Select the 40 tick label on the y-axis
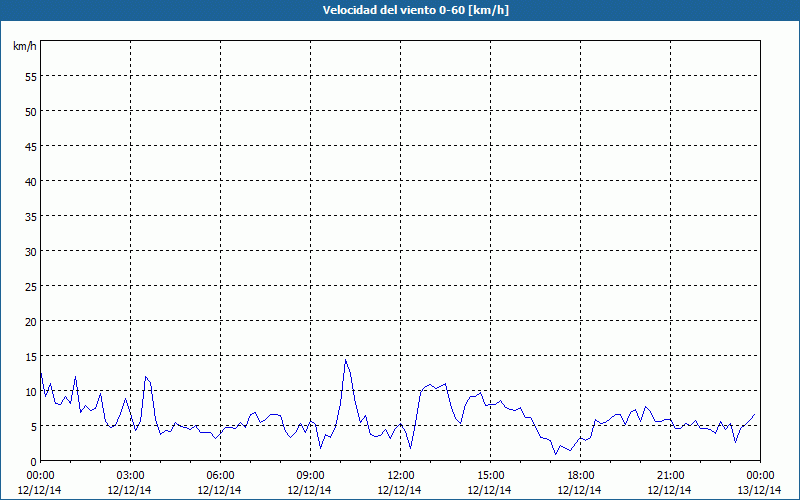This screenshot has height=500, width=800. (31, 182)
